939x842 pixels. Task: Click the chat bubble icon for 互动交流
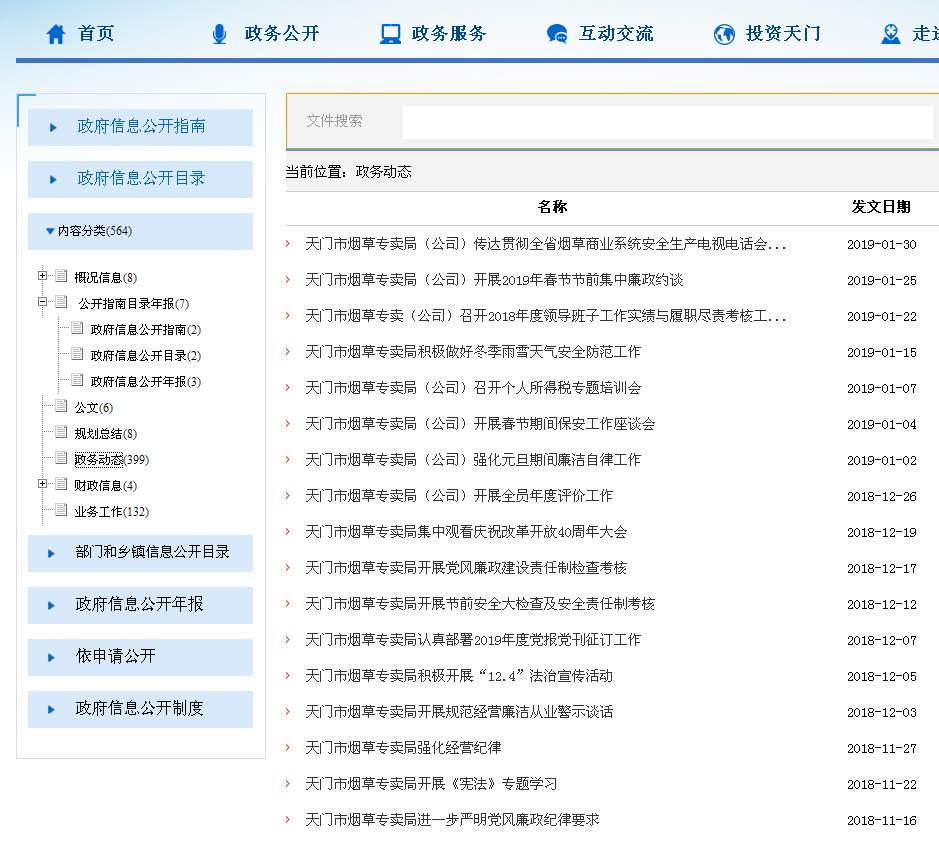557,34
